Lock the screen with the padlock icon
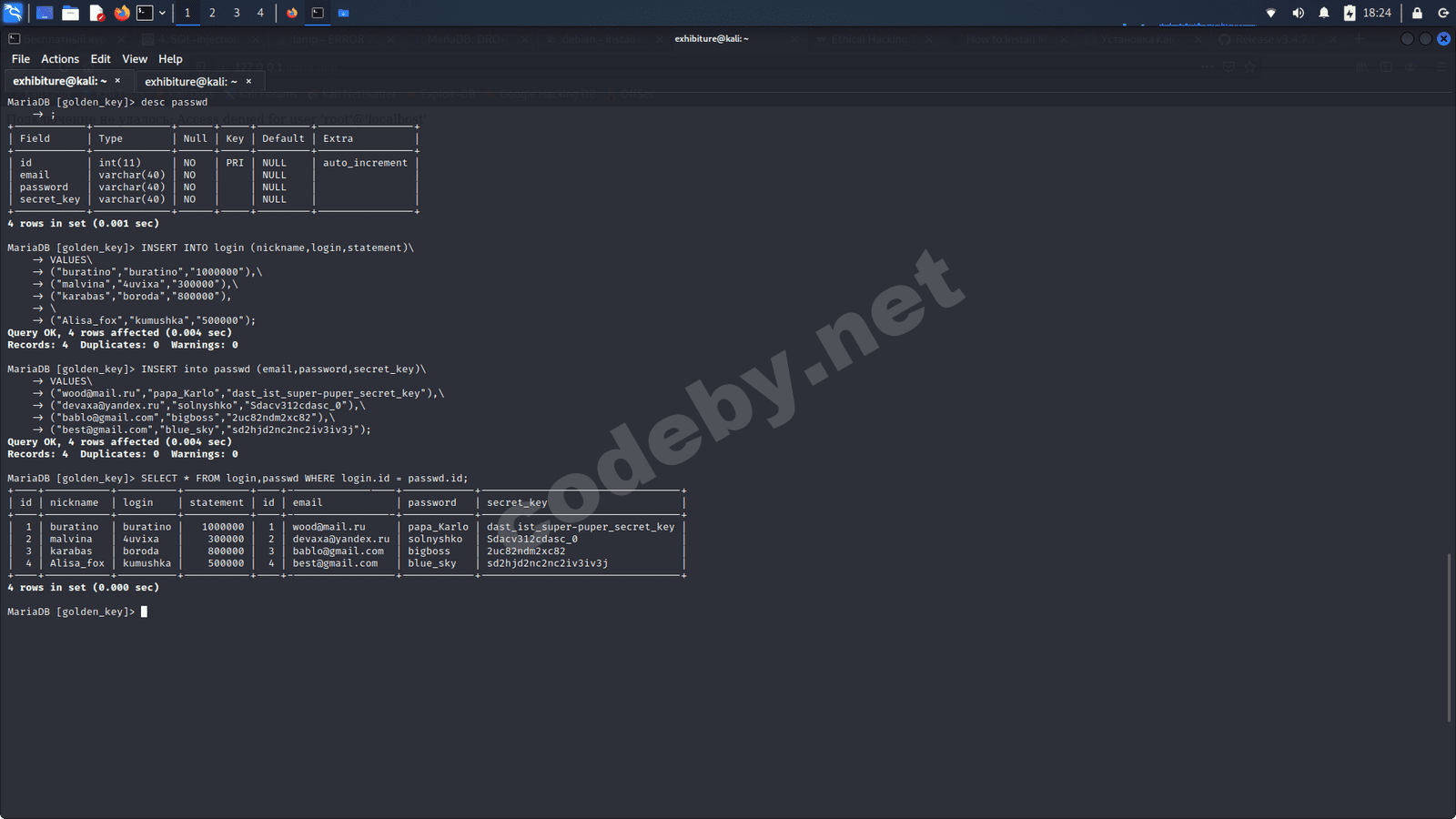Image resolution: width=1456 pixels, height=819 pixels. [1417, 13]
